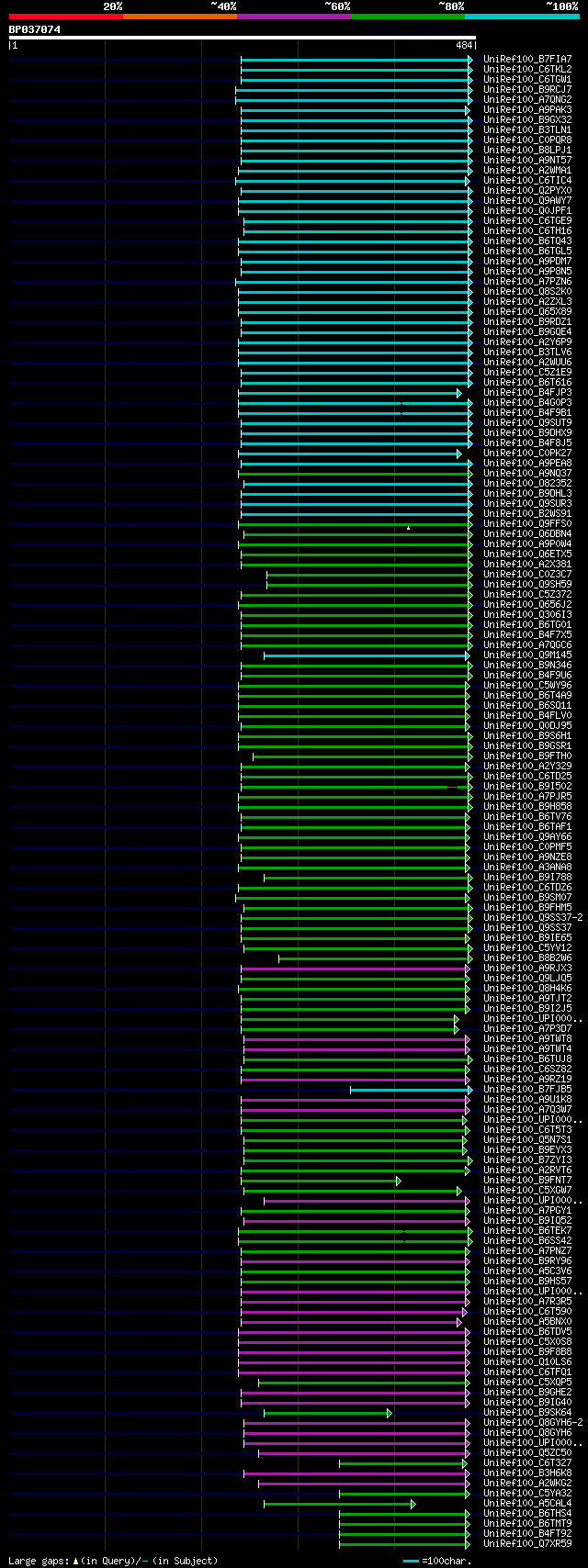
Task: Select label UniRef100_B4FJP3
Action: (x=527, y=393)
